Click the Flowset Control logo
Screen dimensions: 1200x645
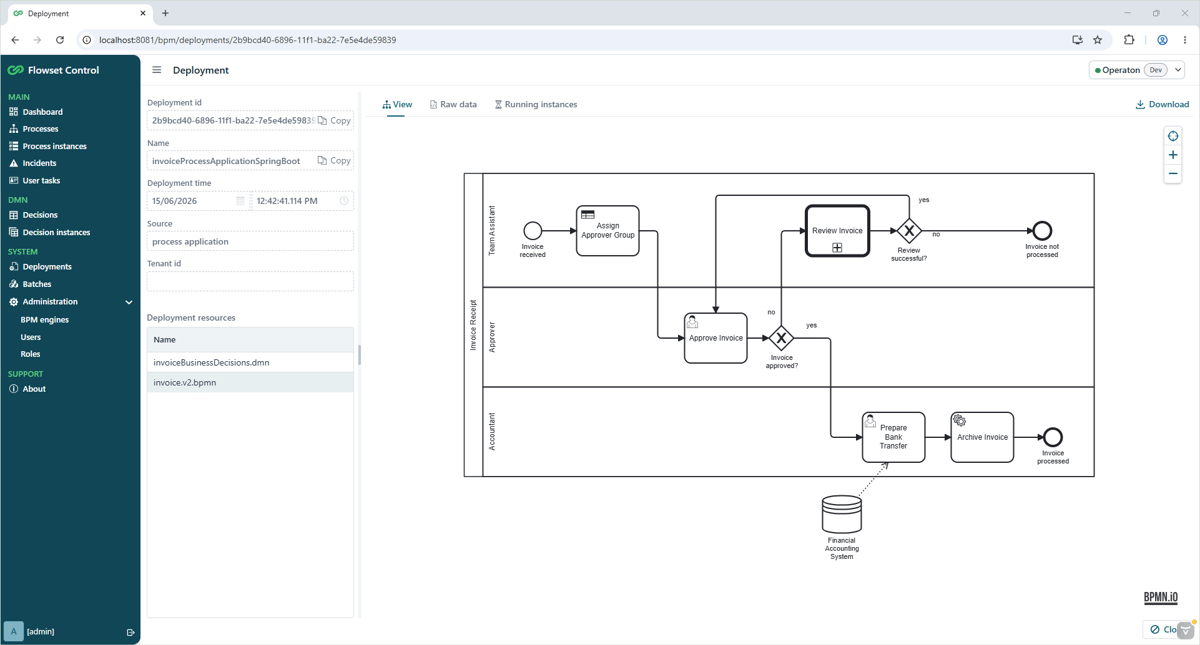coord(54,70)
